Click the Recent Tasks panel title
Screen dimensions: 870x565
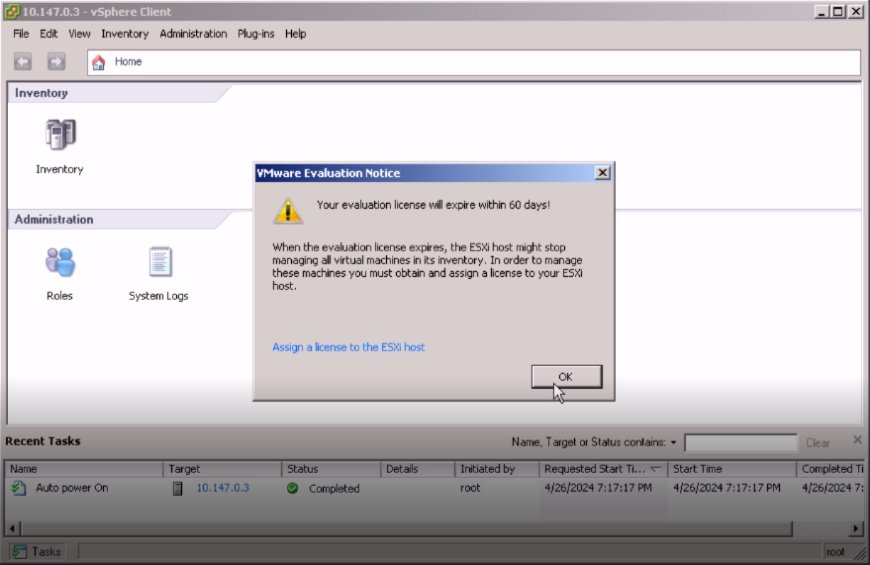click(43, 441)
